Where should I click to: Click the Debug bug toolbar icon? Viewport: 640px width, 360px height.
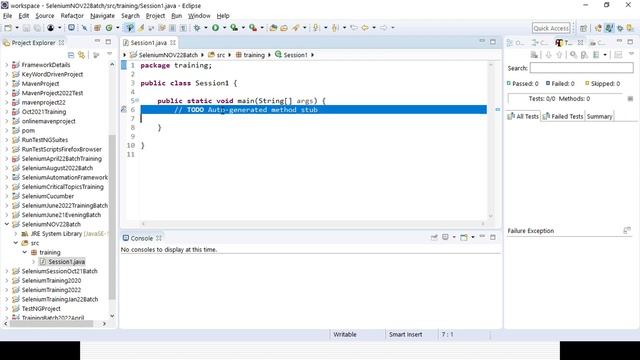click(x=197, y=28)
